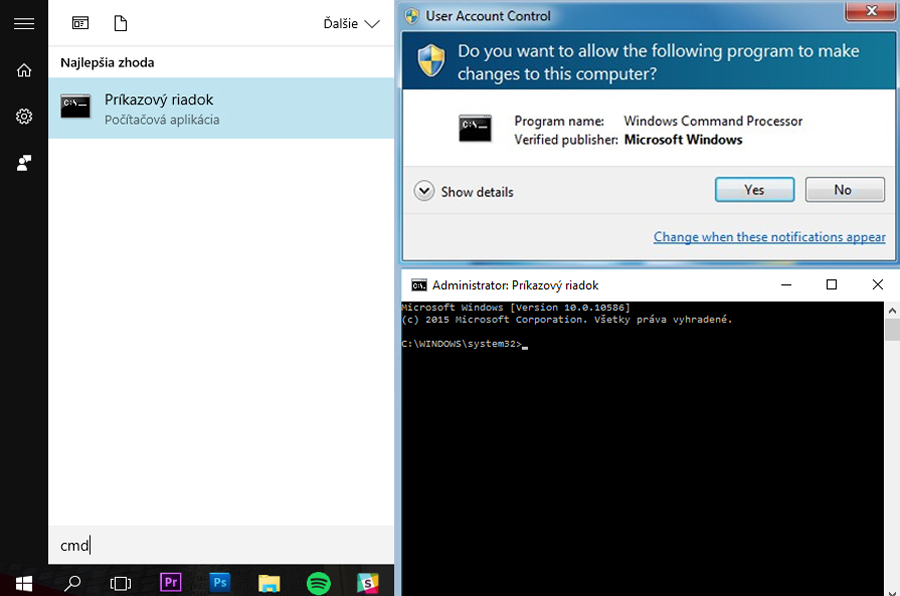Click Microsoft Windows publisher text in UAC
900x596 pixels.
pyautogui.click(x=683, y=140)
